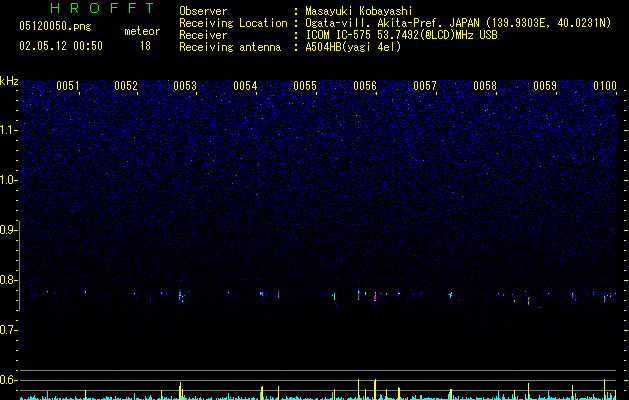Screen dimensions: 629x400
Task: Click the Receiving Location field label
Action: coord(233,23)
